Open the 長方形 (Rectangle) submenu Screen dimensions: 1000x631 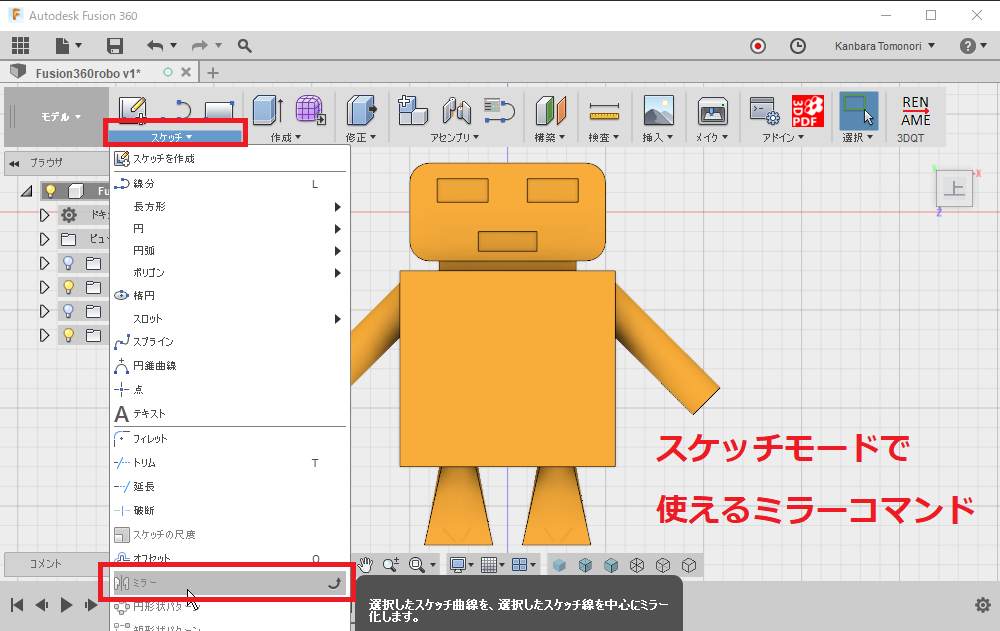(230, 207)
